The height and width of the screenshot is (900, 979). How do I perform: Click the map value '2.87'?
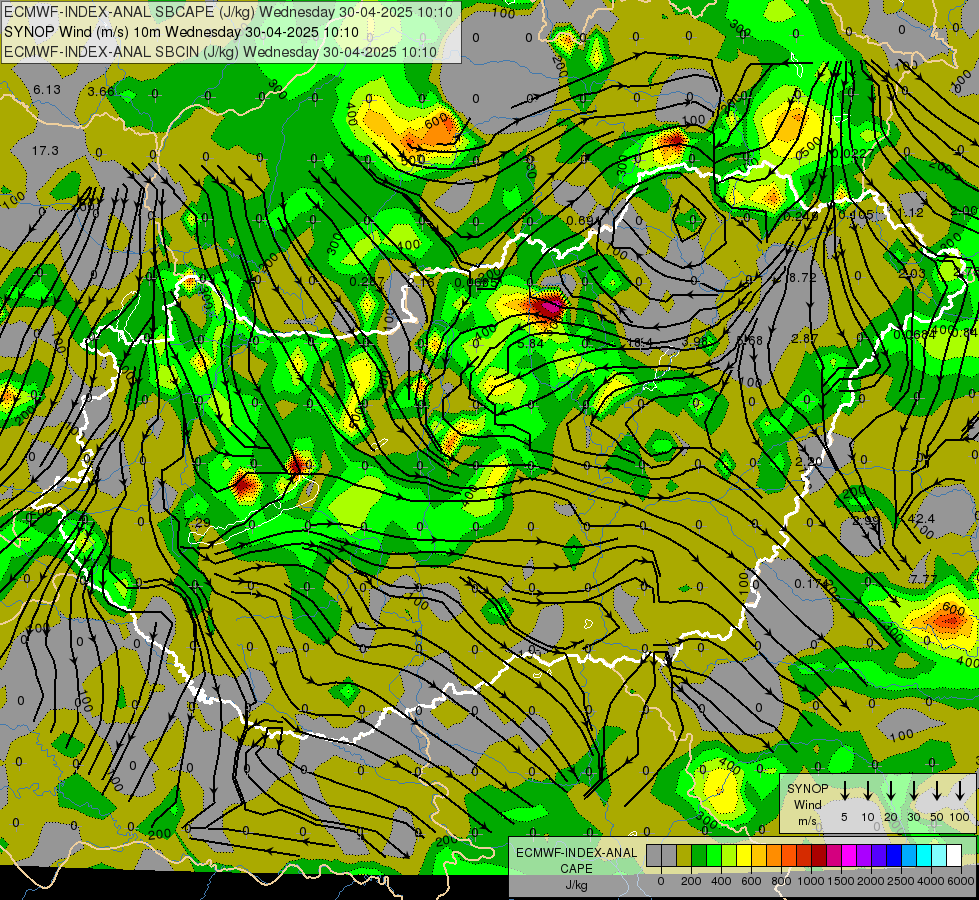(804, 339)
